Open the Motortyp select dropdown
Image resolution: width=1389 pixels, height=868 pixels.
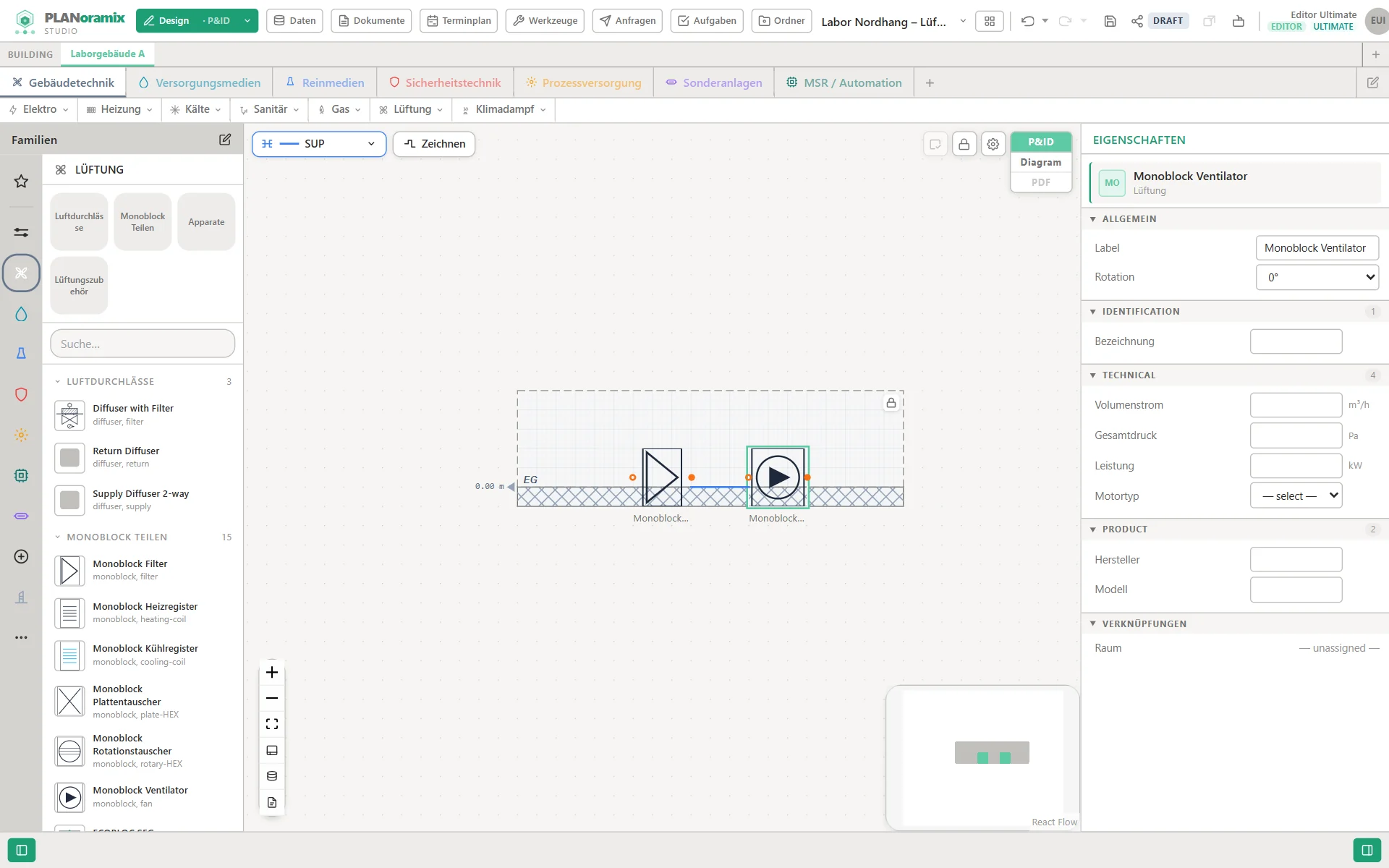coord(1296,495)
